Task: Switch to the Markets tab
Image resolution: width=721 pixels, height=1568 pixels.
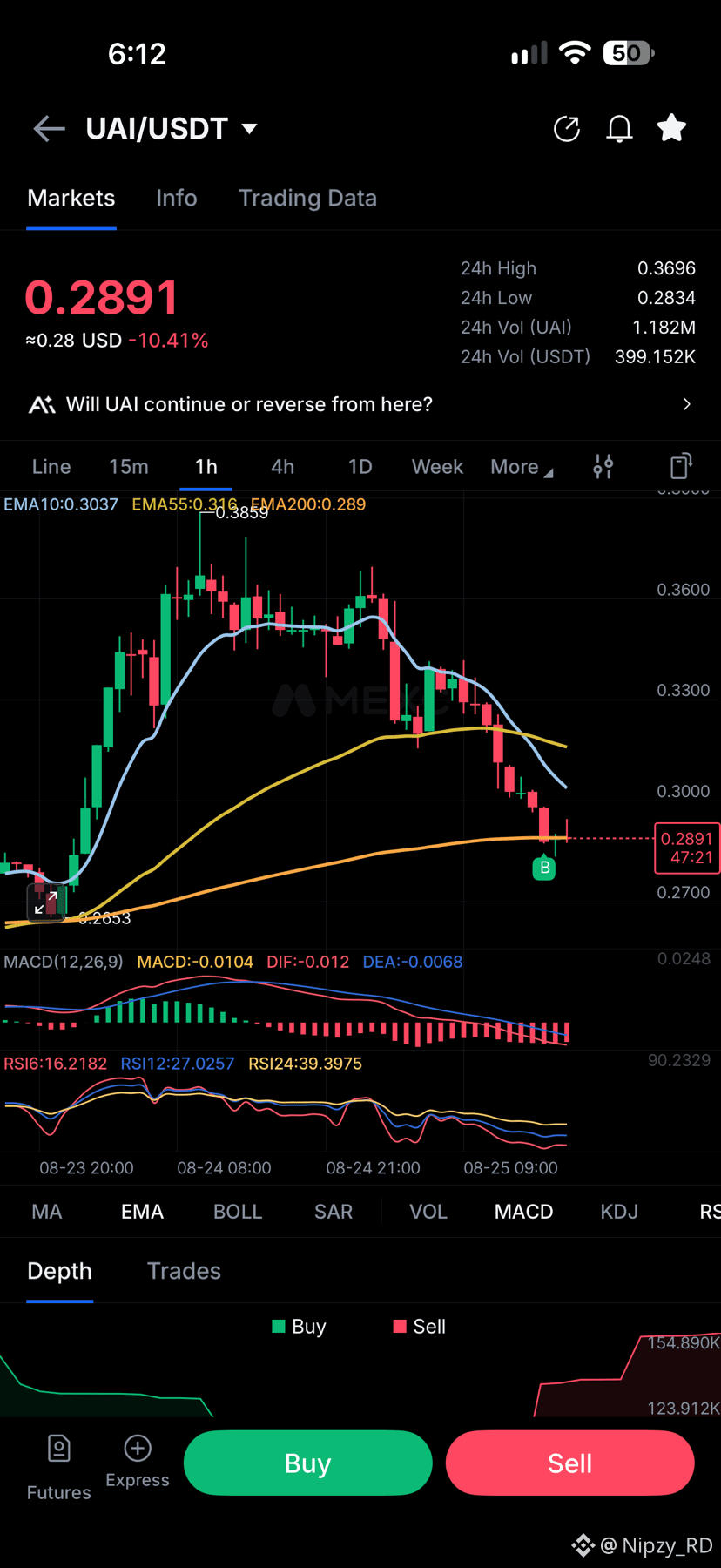Action: tap(71, 199)
